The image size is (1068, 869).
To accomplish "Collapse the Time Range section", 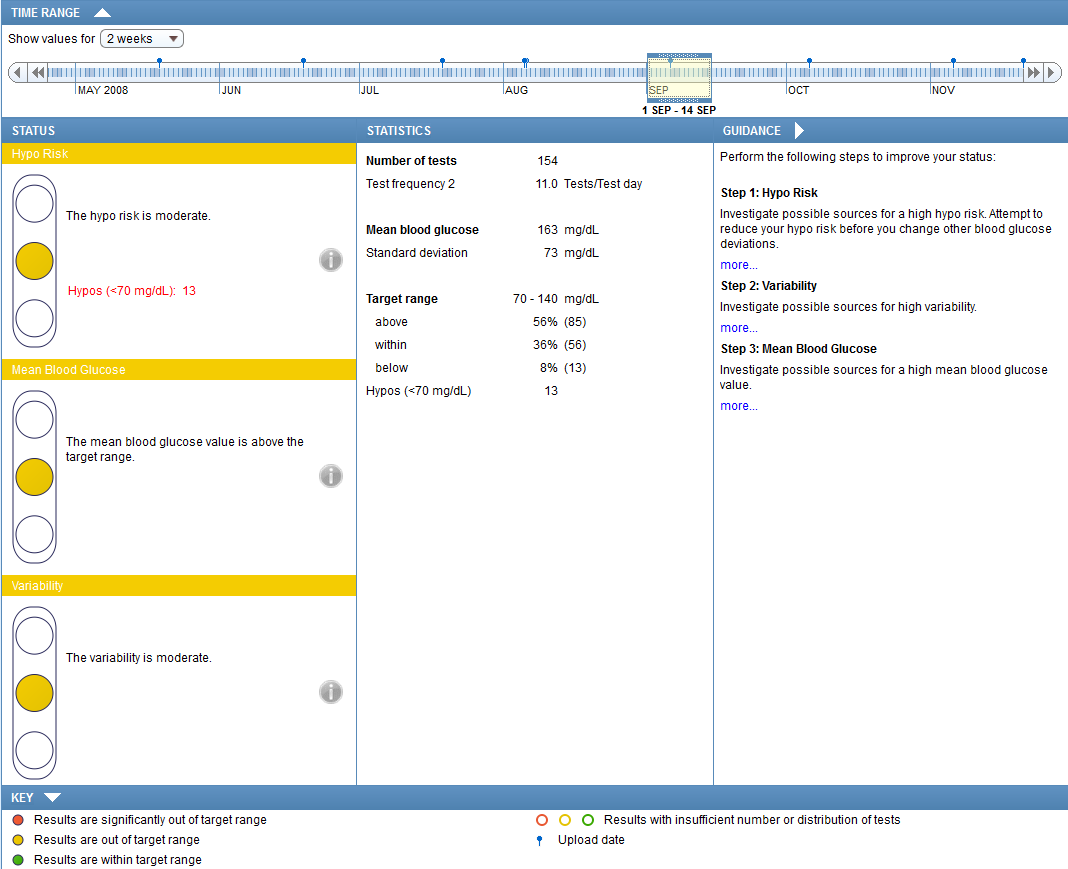I will [102, 12].
